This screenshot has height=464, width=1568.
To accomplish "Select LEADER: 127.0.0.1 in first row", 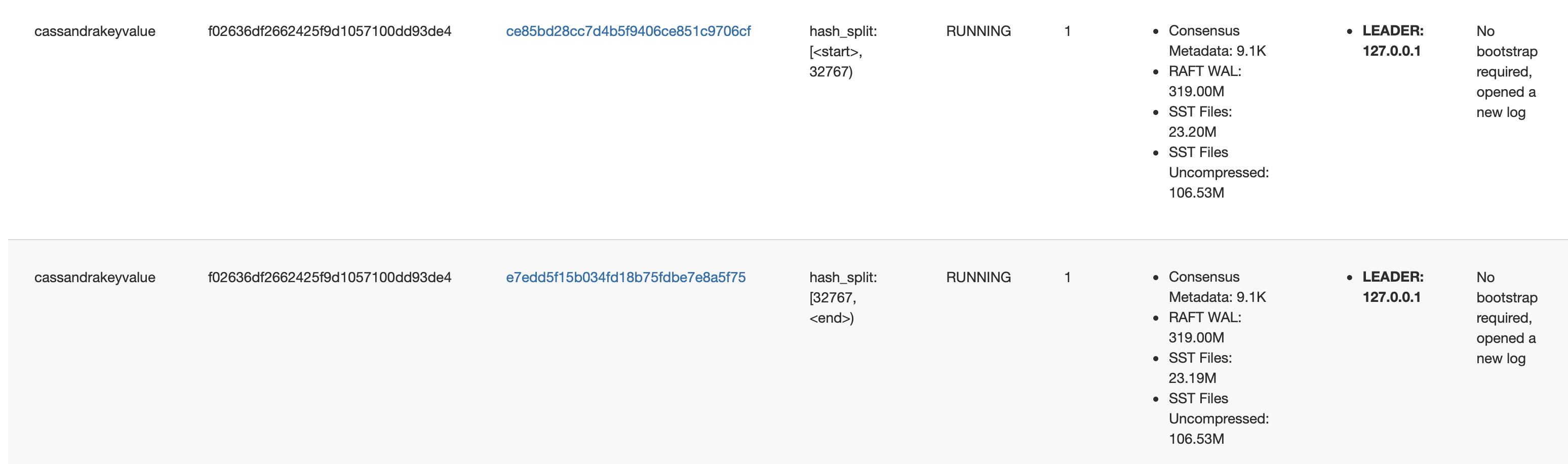I will point(1393,41).
